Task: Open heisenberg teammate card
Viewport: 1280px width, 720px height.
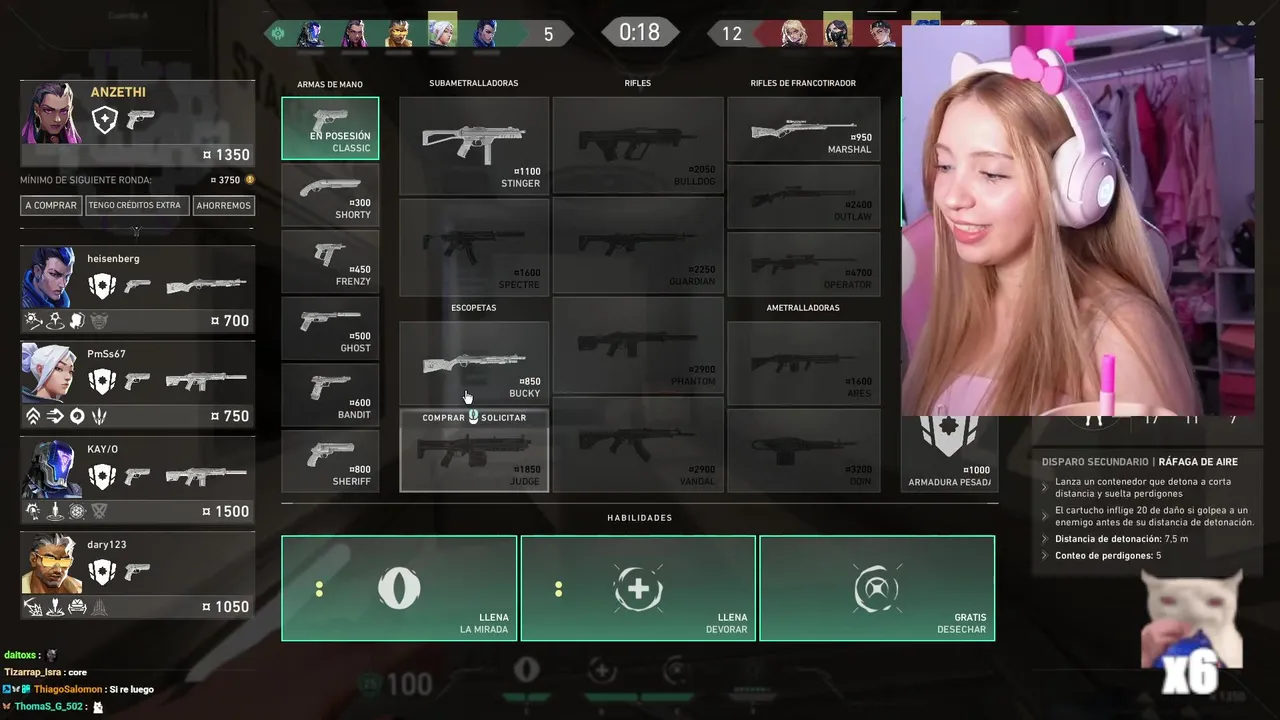Action: 138,290
